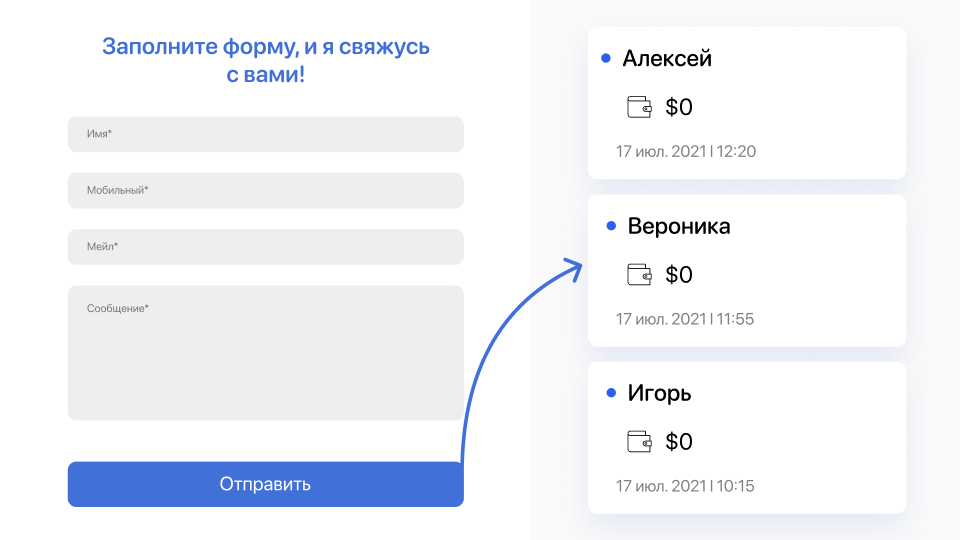Click the 17 июл. 2021 | 11:55 timestamp
This screenshot has width=960, height=540.
[685, 319]
